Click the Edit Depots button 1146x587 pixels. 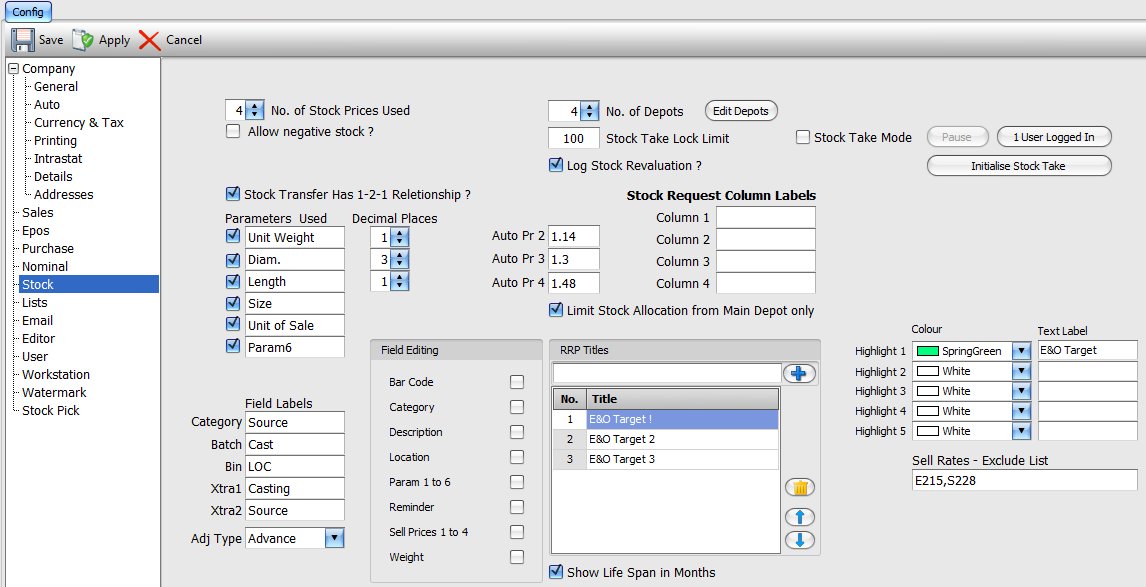pos(740,110)
